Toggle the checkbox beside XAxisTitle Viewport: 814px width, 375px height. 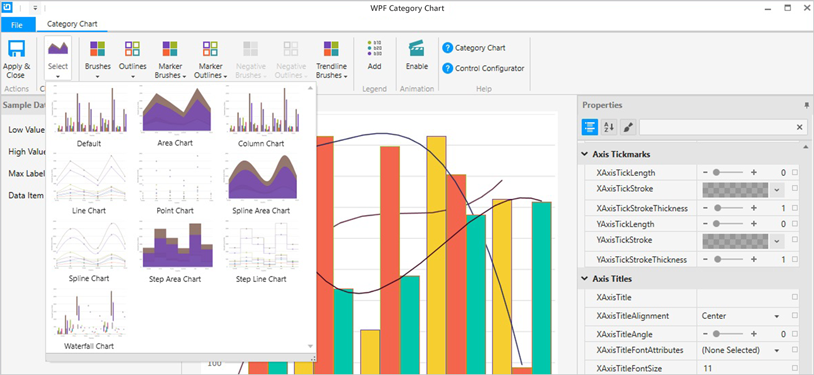pyautogui.click(x=795, y=297)
